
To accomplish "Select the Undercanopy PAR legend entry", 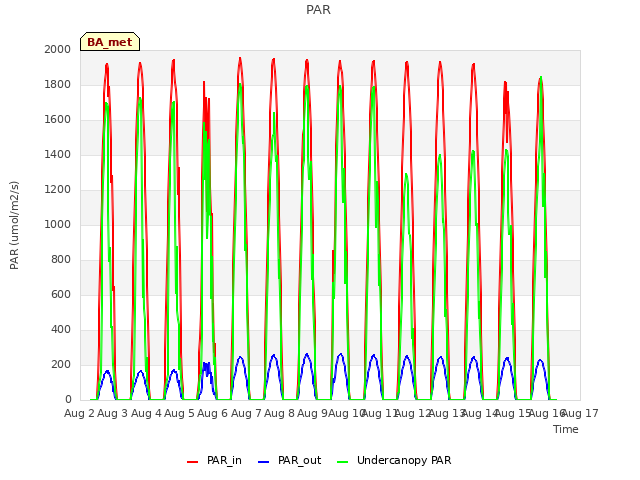I will point(394,460).
